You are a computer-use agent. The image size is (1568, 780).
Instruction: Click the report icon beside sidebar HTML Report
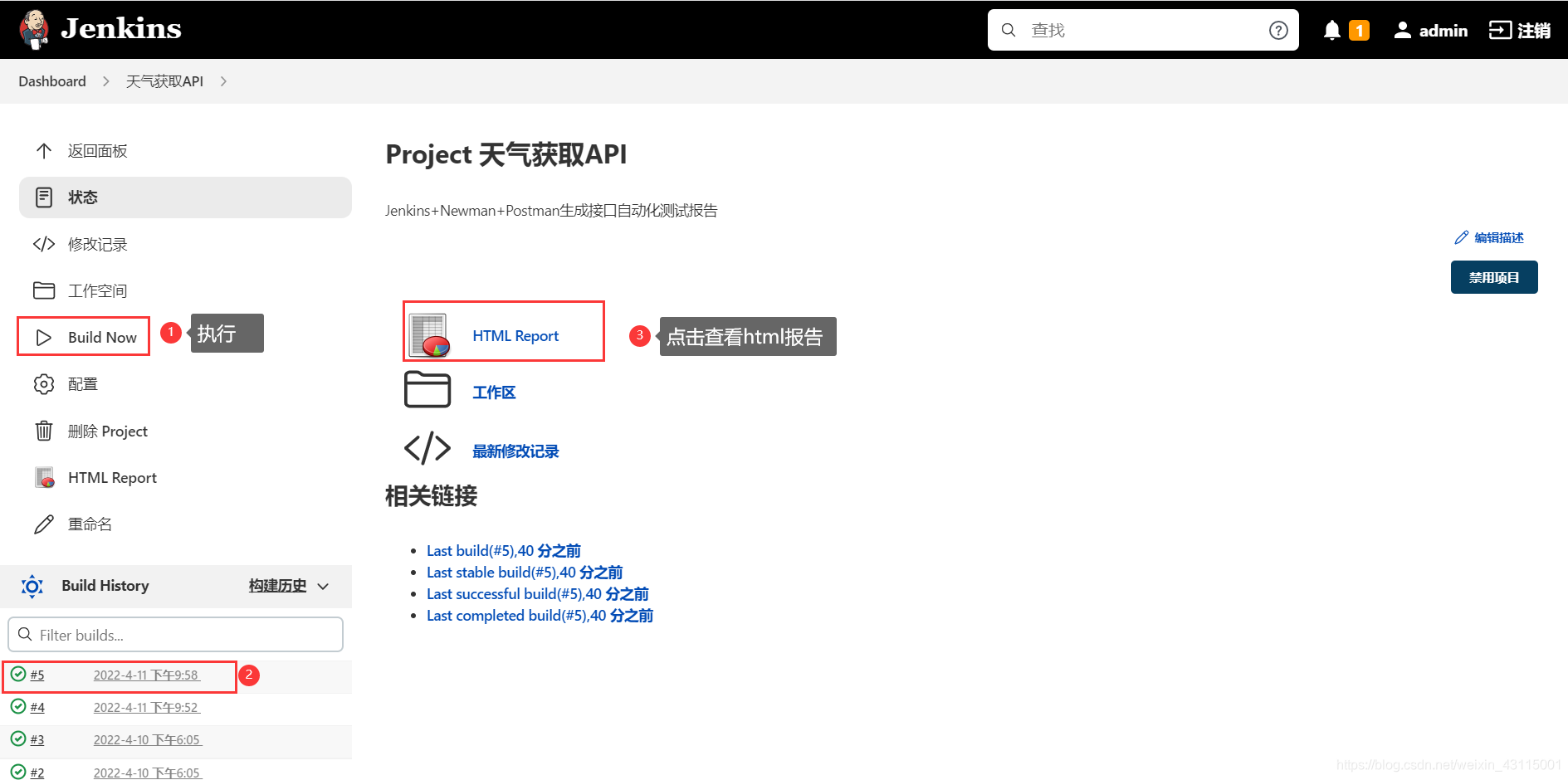click(x=45, y=477)
